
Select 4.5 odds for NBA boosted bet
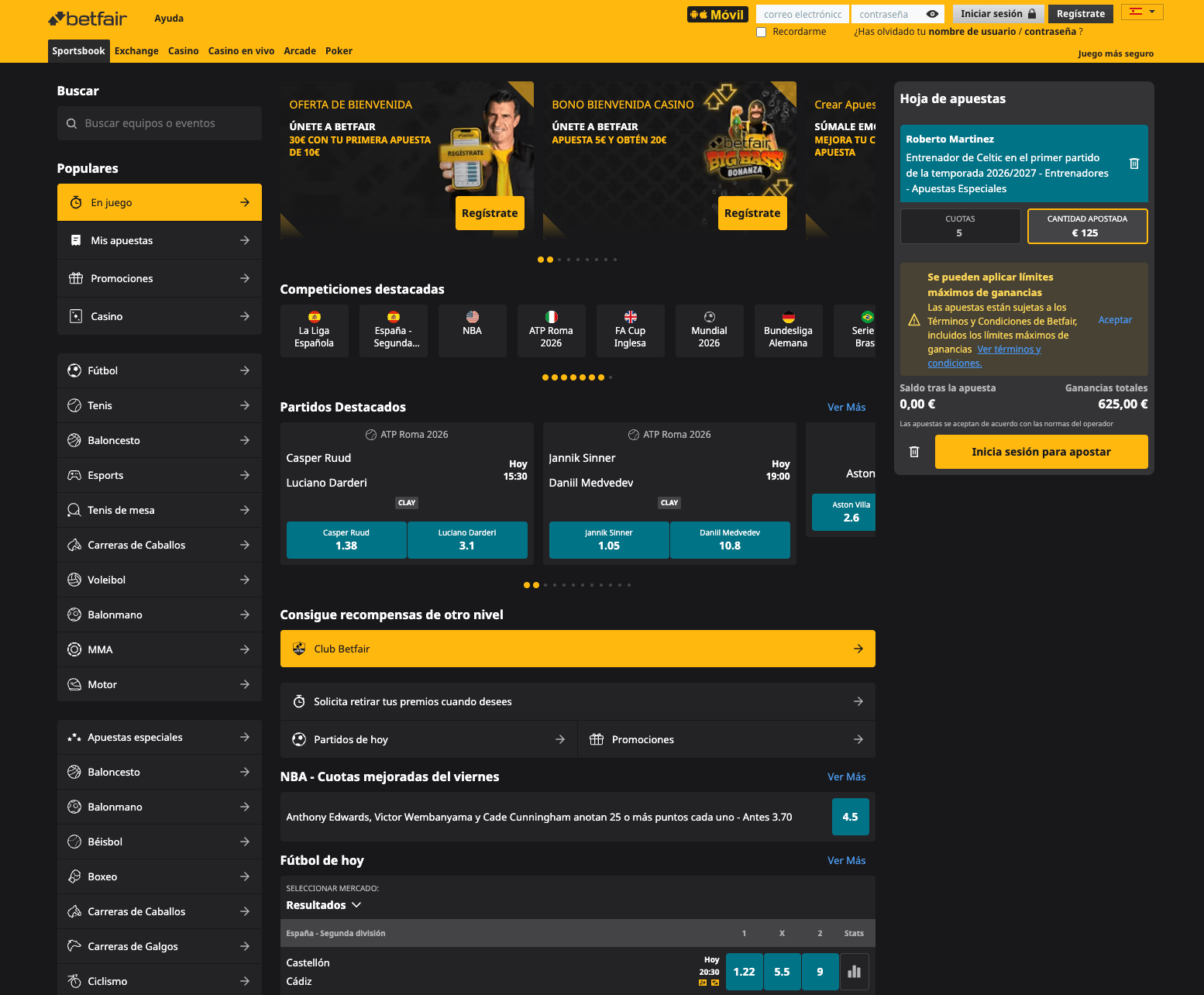tap(850, 817)
